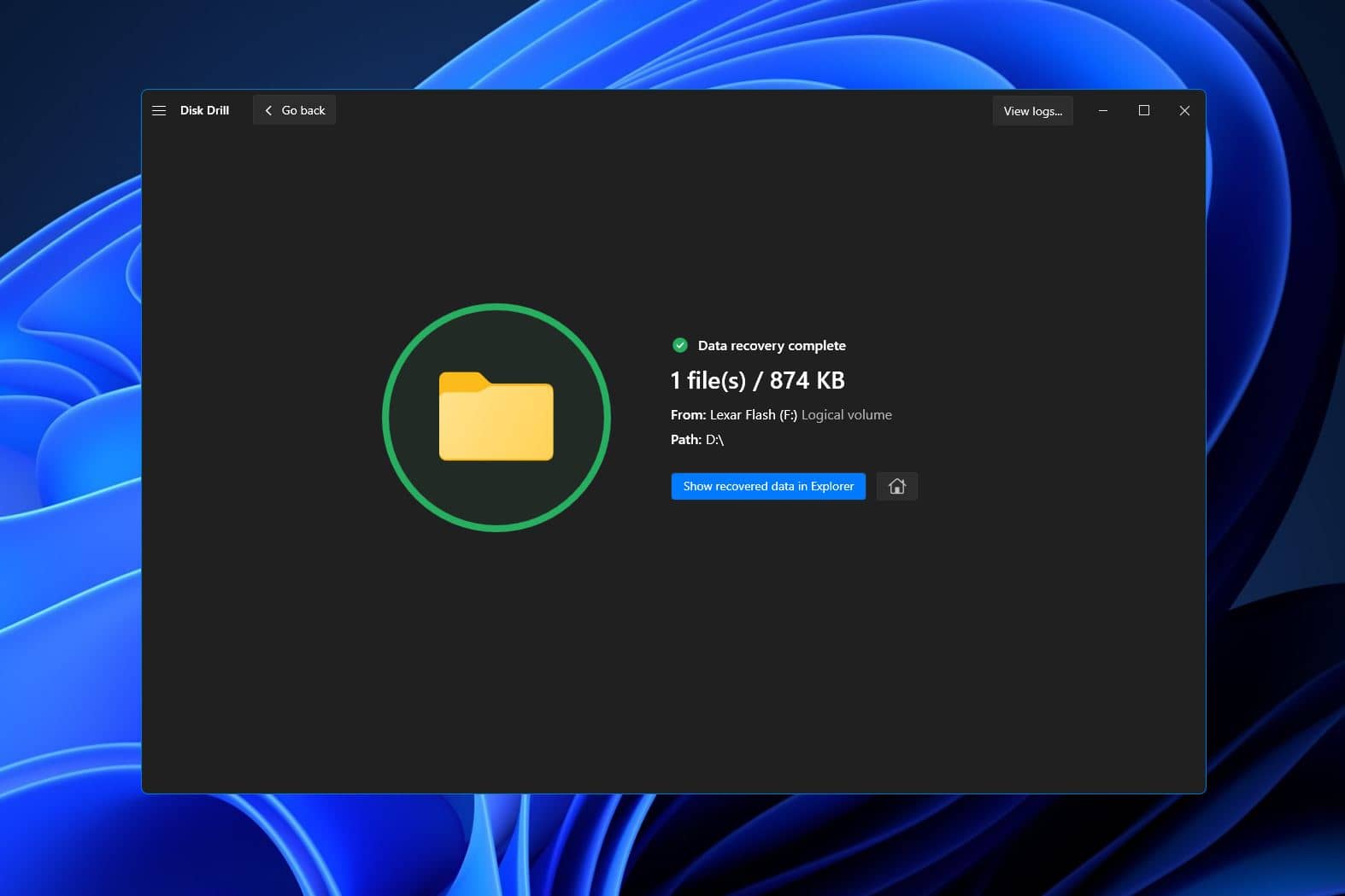Show recovered data in Explorer

pos(768,486)
